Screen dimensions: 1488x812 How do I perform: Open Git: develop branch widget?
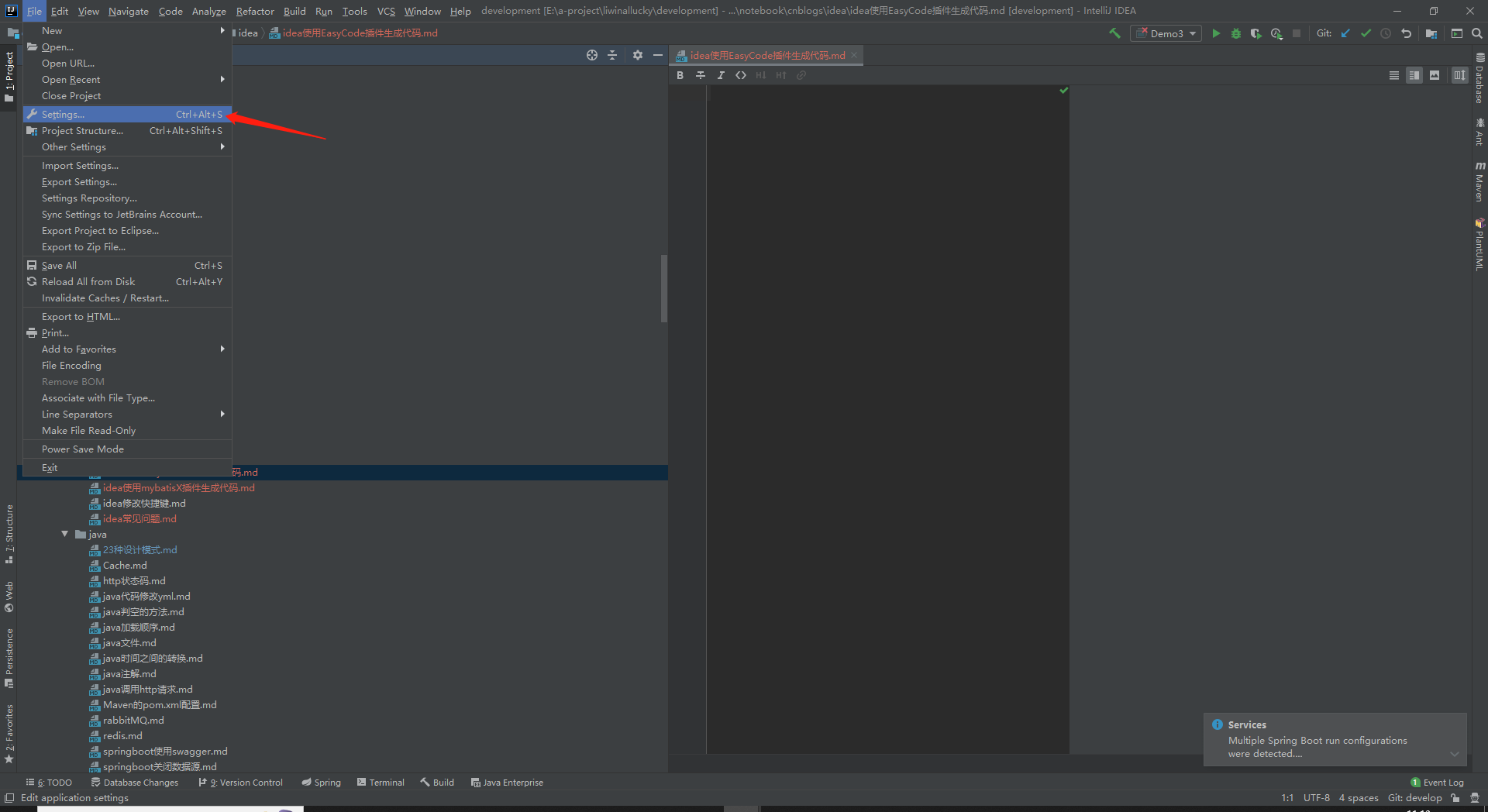pos(1414,798)
